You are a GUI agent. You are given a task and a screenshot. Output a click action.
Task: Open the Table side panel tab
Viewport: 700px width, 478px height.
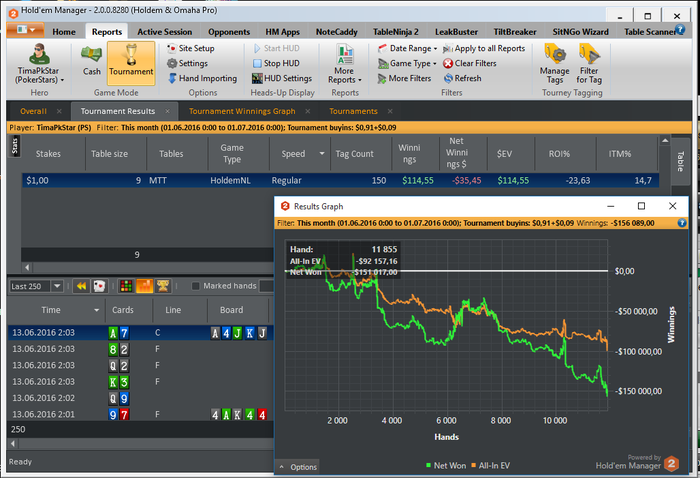pos(680,161)
